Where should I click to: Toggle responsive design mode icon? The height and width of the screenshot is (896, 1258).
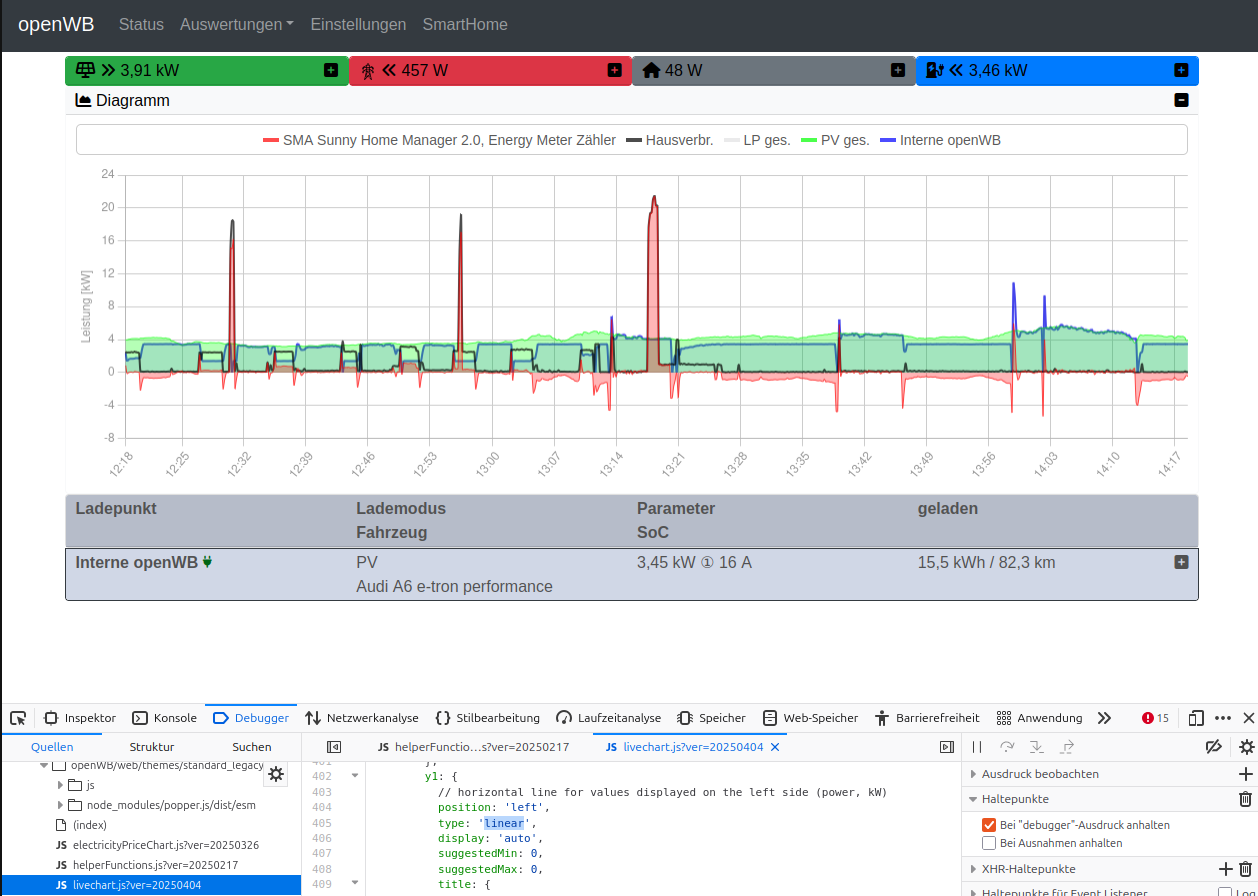pos(1196,718)
